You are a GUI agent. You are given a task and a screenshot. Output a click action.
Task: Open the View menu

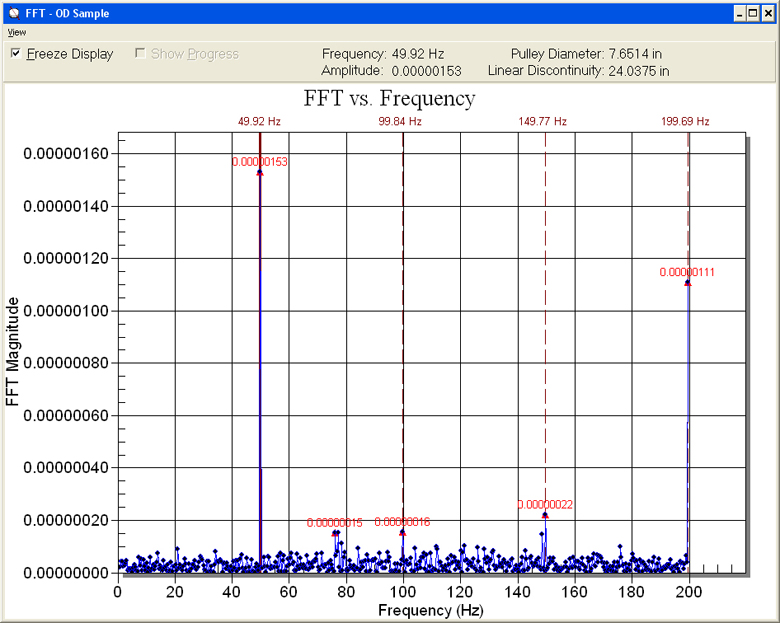tap(17, 32)
